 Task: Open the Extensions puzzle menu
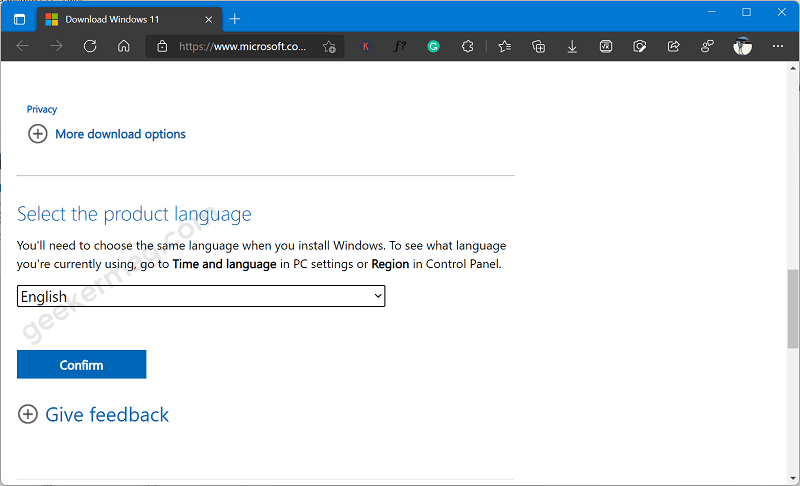[467, 46]
